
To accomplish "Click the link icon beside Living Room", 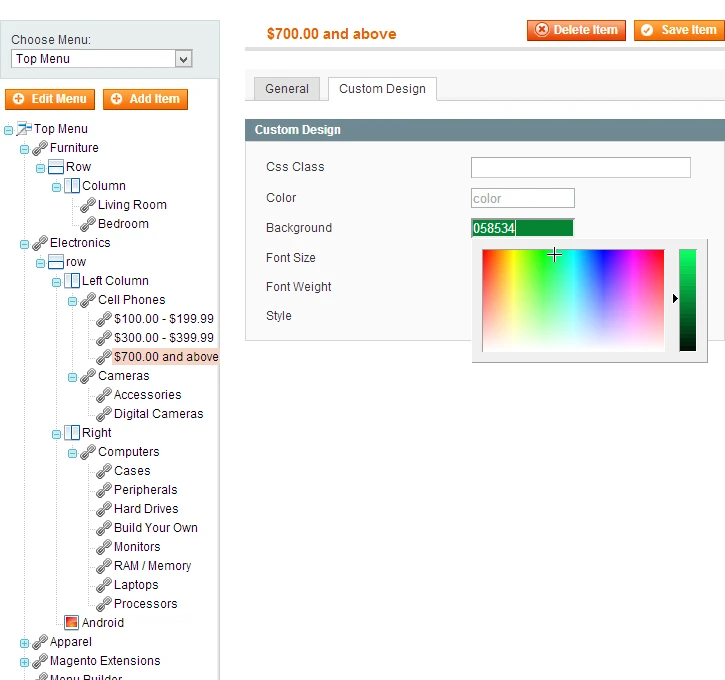I will point(88,205).
